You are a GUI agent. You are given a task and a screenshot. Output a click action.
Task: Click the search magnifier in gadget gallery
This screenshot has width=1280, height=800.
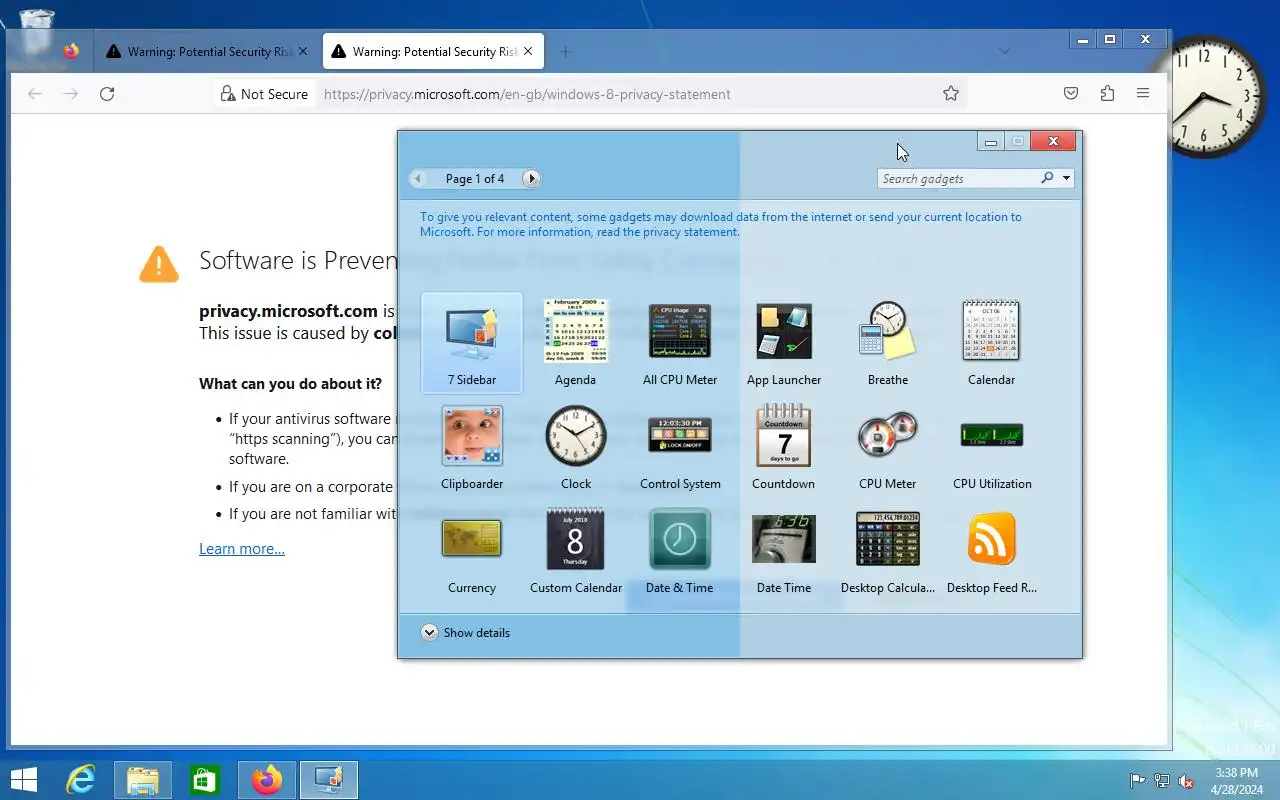pos(1047,178)
